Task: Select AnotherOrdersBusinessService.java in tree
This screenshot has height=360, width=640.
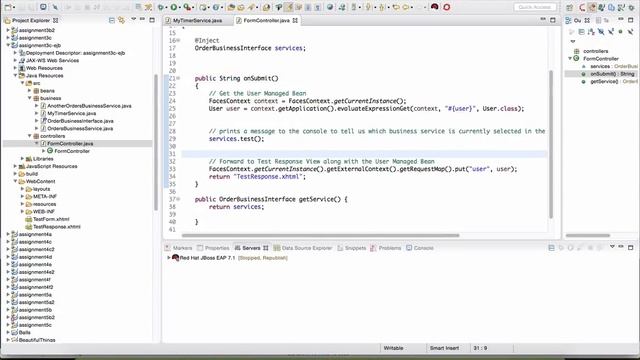Action: [x=89, y=106]
